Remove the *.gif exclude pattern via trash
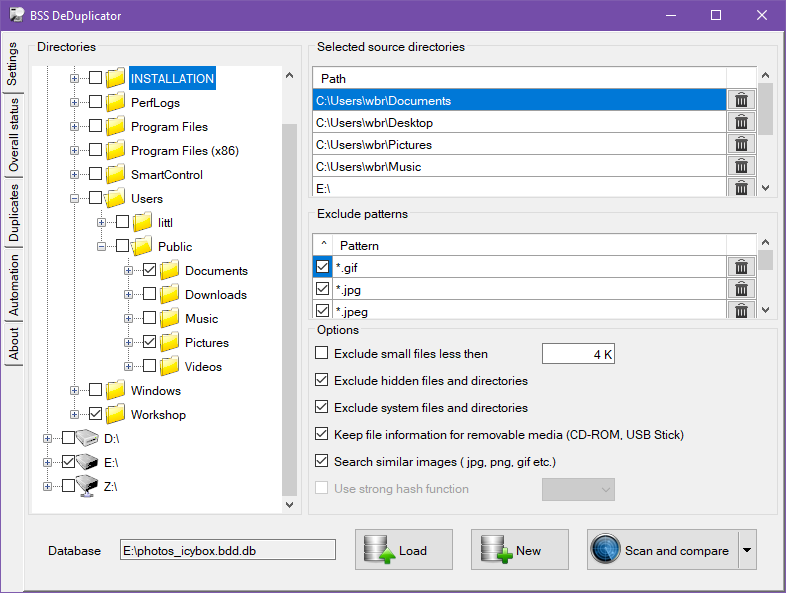This screenshot has height=593, width=786. coord(741,267)
